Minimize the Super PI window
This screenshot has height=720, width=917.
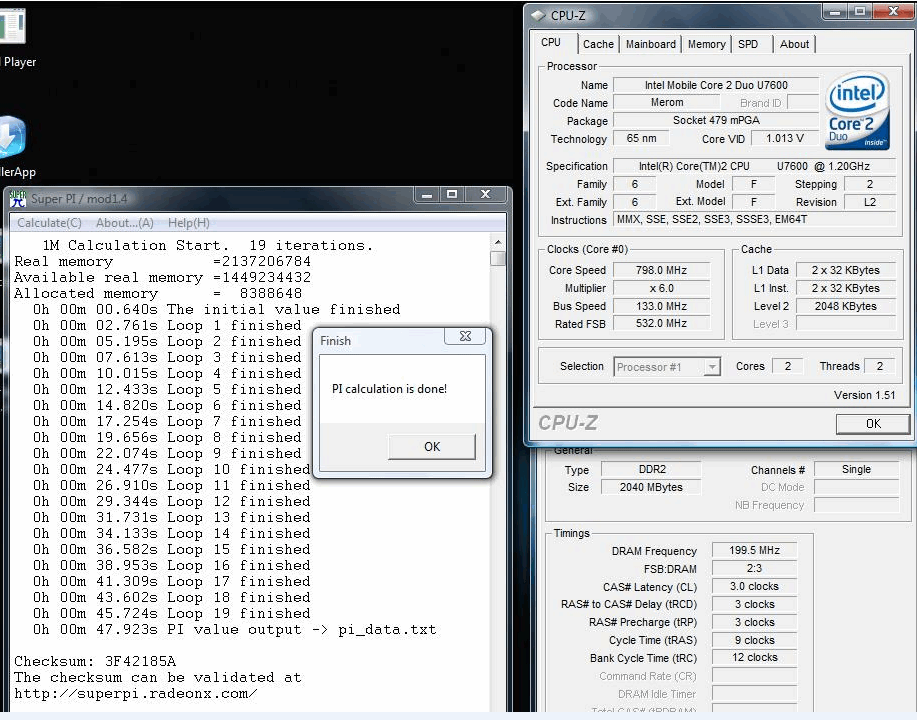(x=427, y=194)
